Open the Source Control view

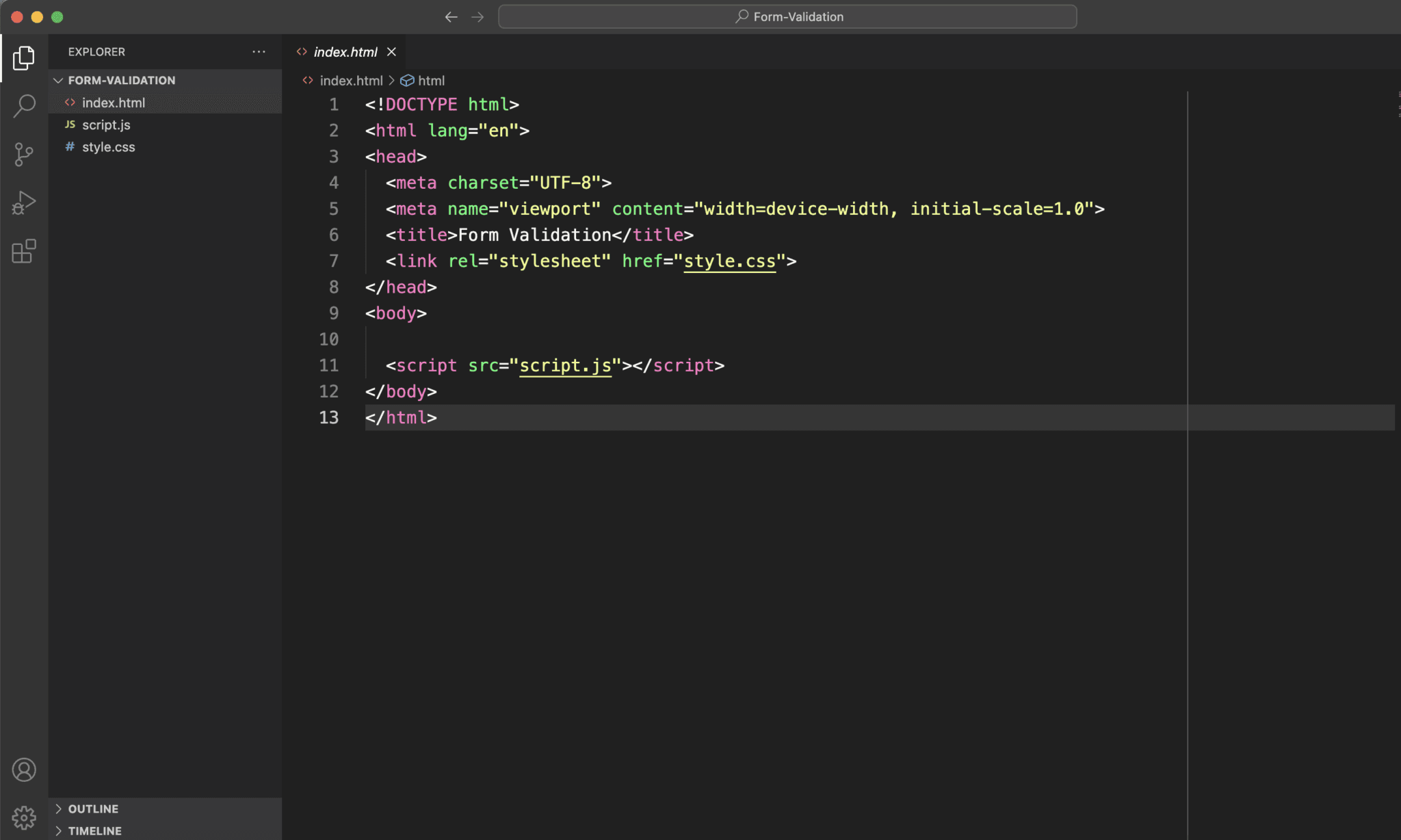24,154
